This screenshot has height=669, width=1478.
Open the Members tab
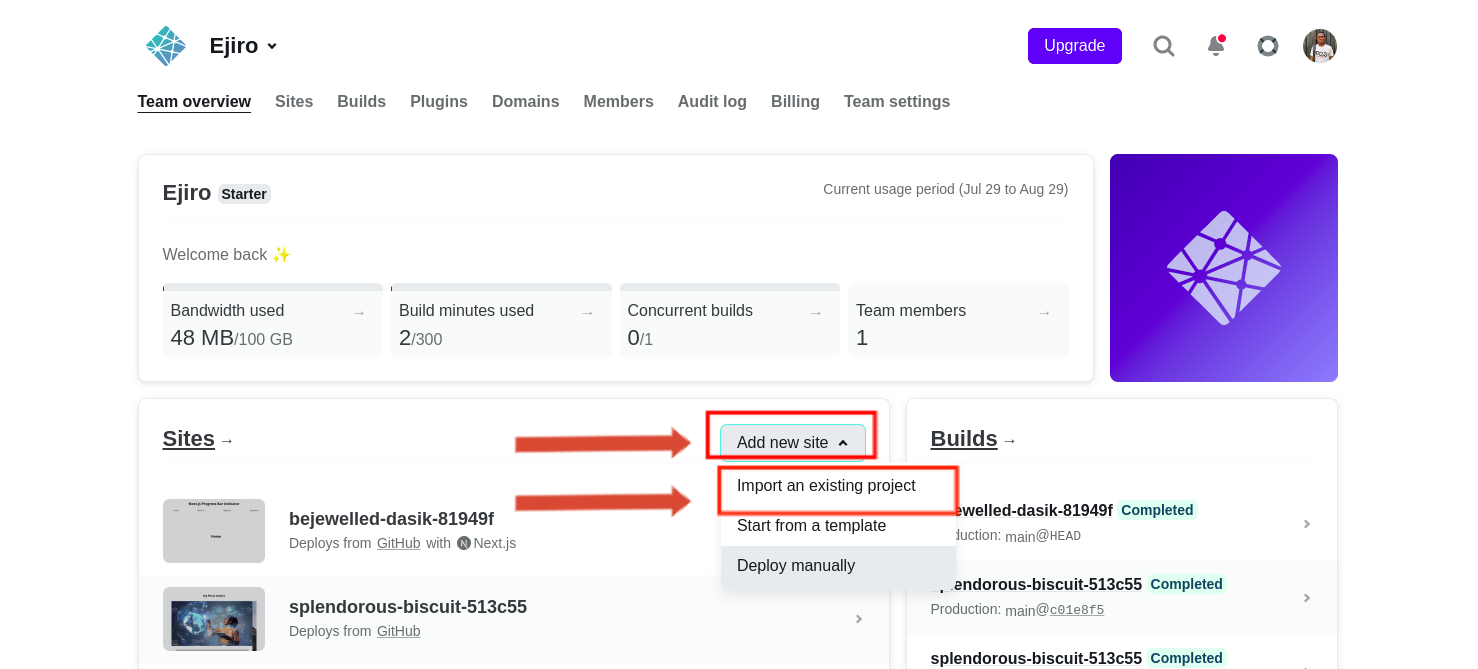619,102
